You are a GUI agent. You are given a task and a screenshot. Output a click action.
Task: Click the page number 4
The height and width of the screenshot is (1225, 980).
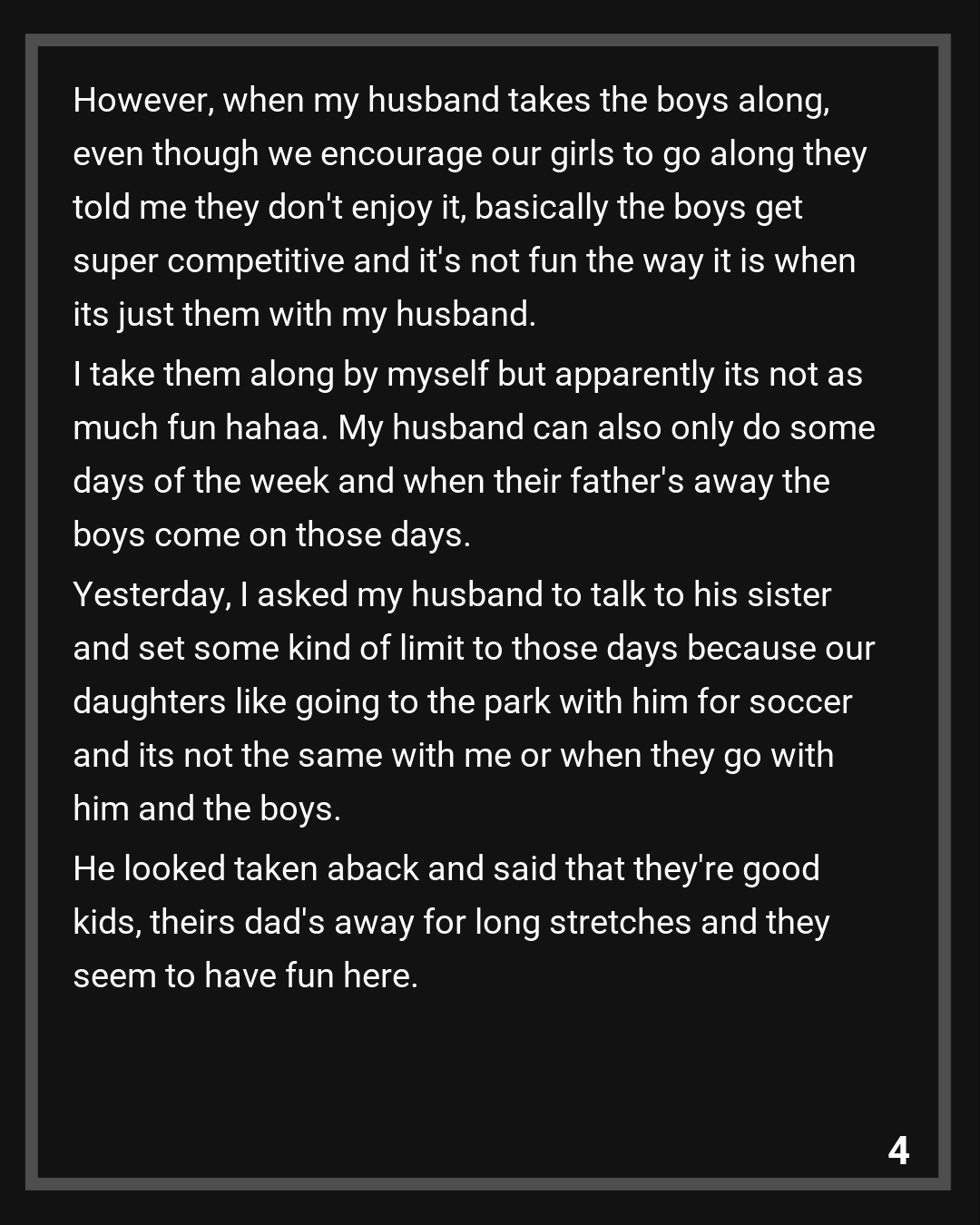click(x=898, y=1151)
